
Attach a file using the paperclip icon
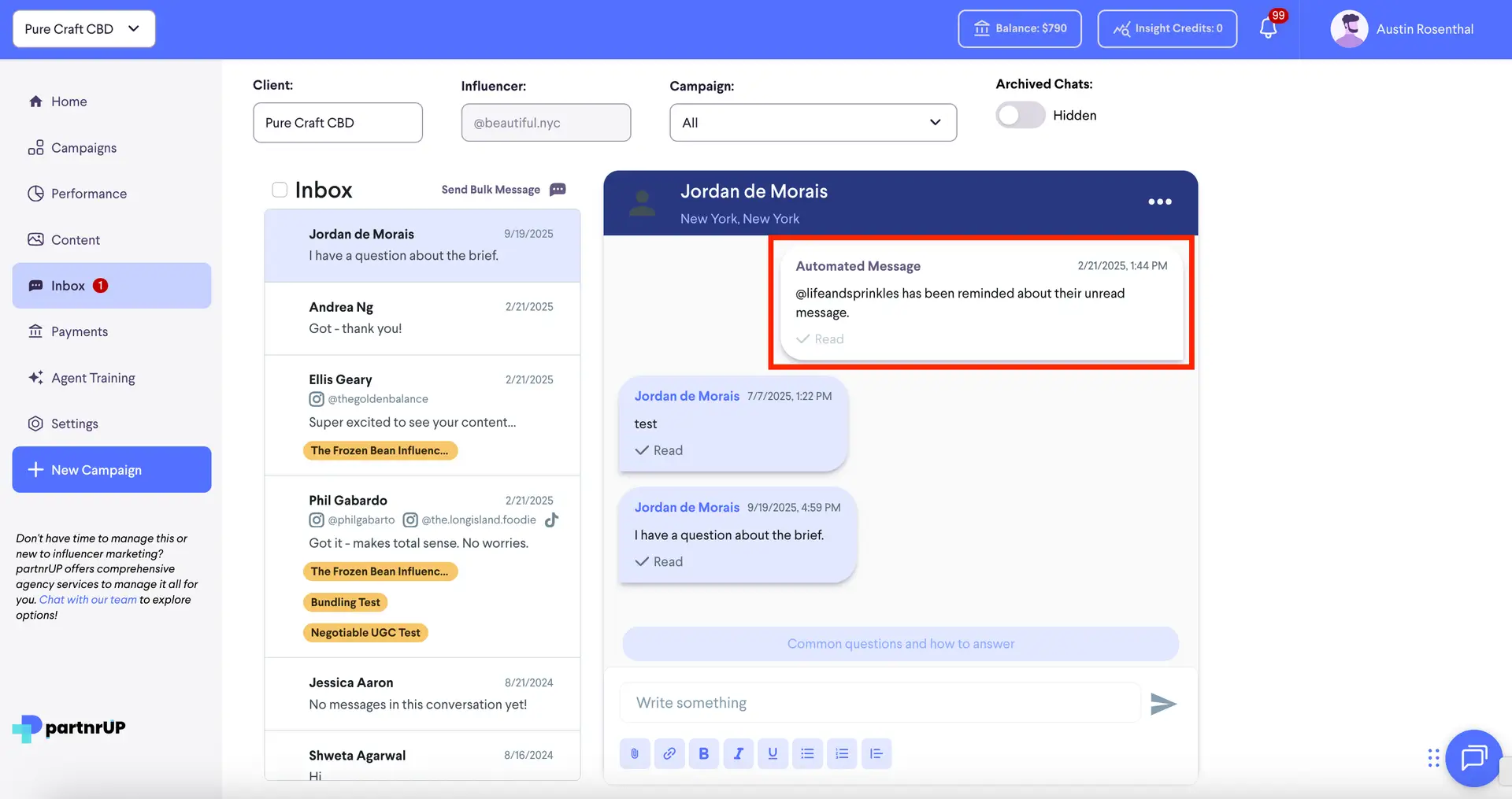(x=635, y=753)
